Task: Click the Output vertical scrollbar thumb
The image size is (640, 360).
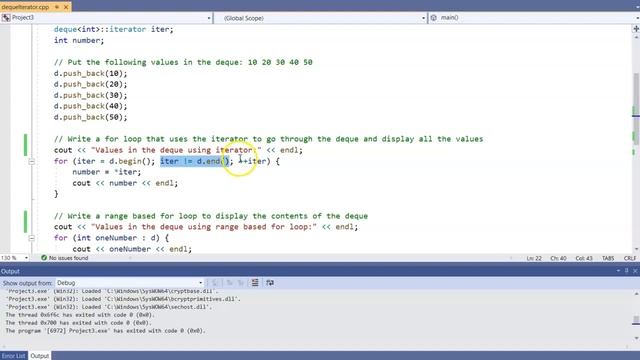Action: (636, 320)
